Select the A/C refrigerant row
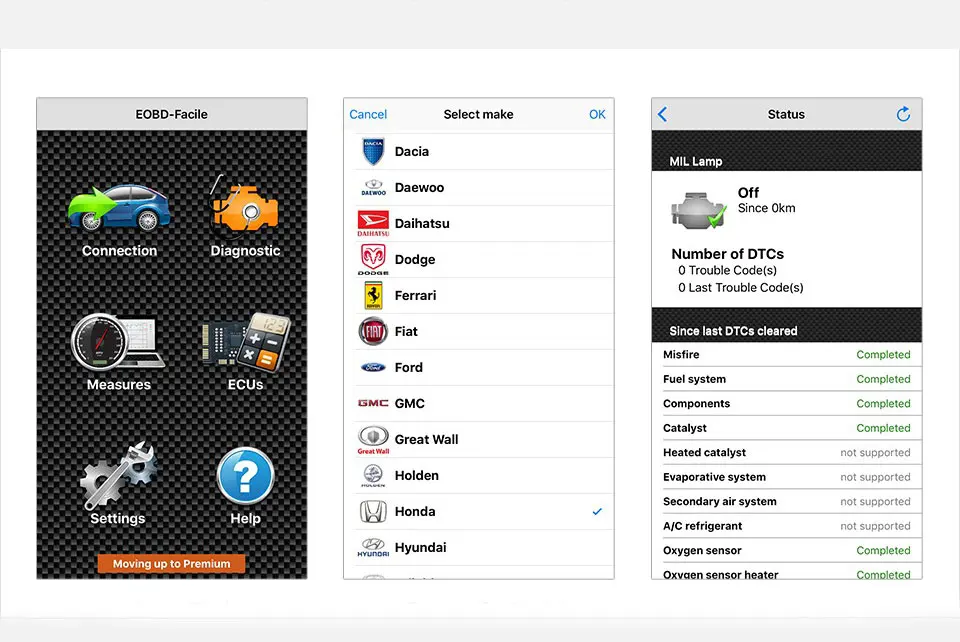The width and height of the screenshot is (960, 642). [787, 526]
